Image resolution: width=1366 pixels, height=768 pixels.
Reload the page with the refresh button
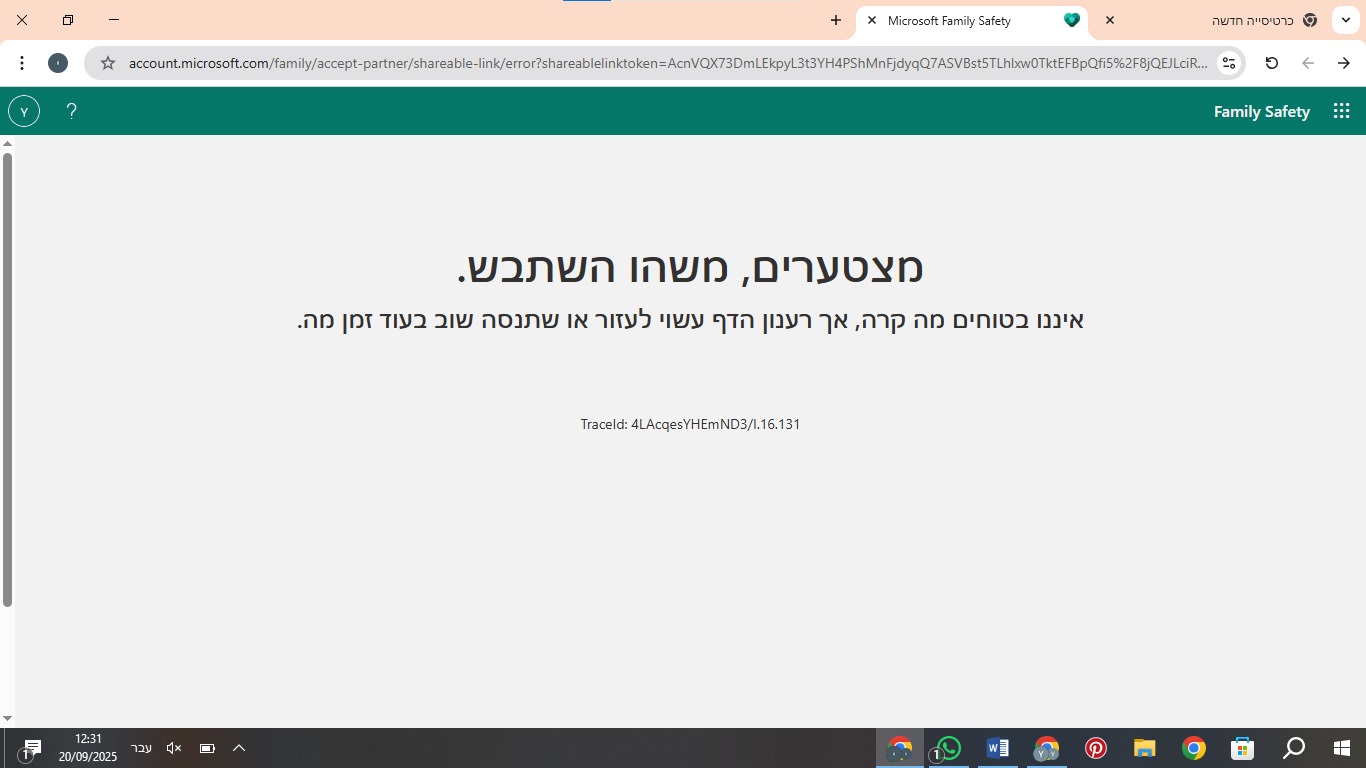[1272, 63]
